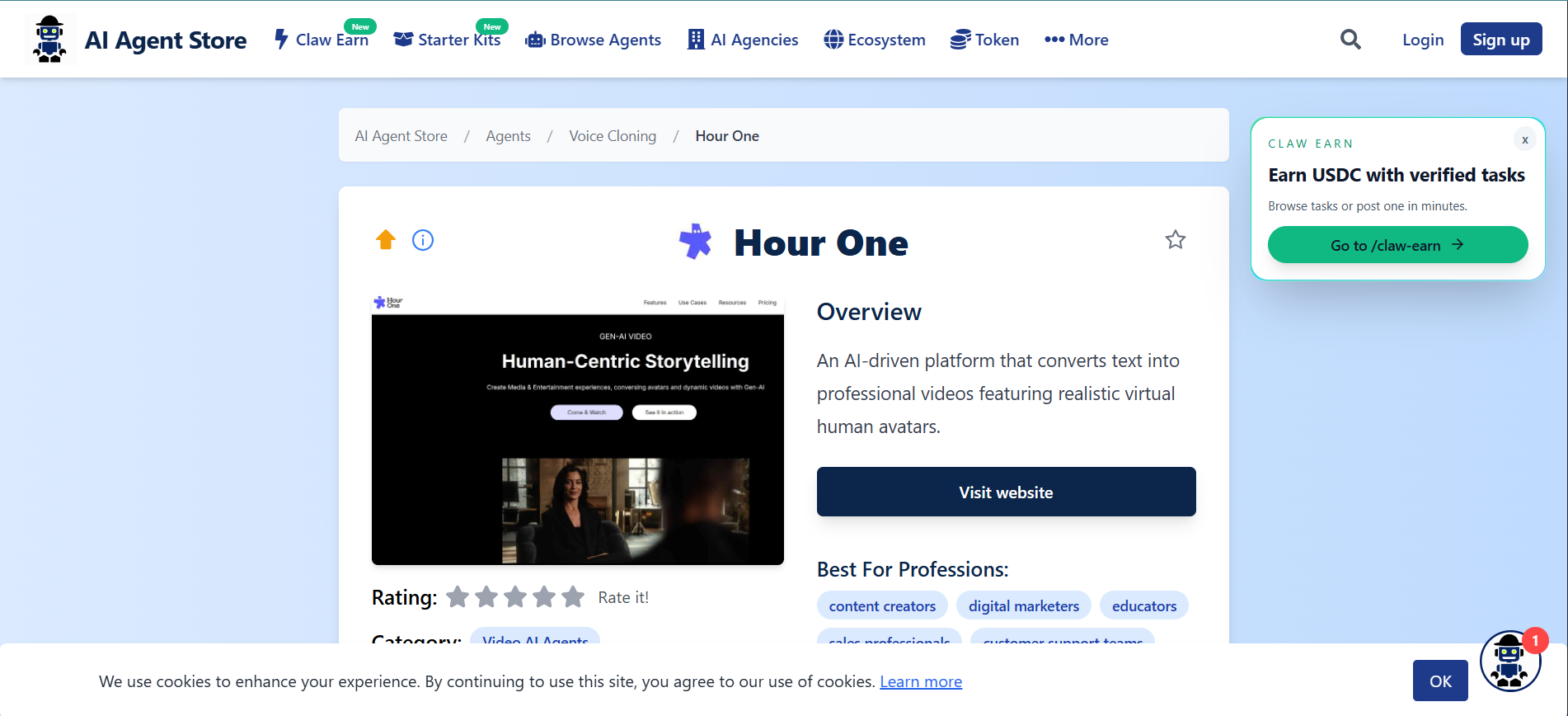Viewport: 1568px width, 716px height.
Task: Click AI Agent Store breadcrumb
Action: 401,136
